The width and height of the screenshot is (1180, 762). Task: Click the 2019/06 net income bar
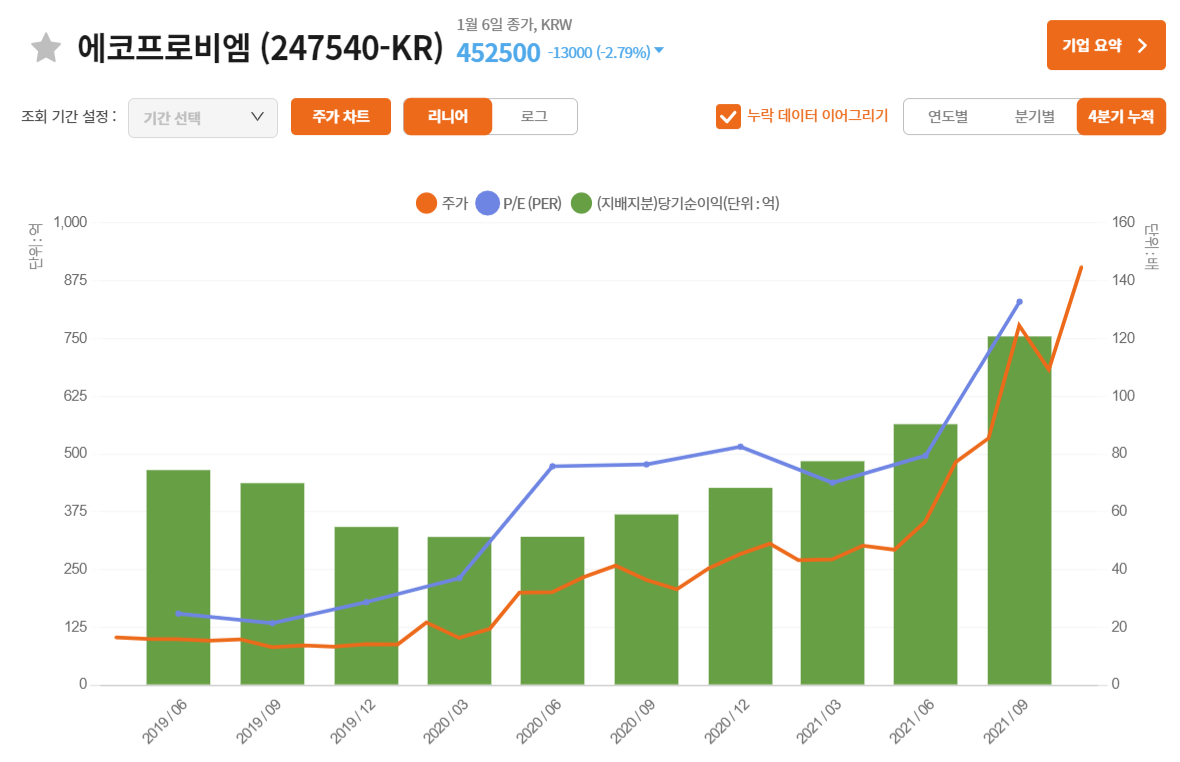pos(178,577)
